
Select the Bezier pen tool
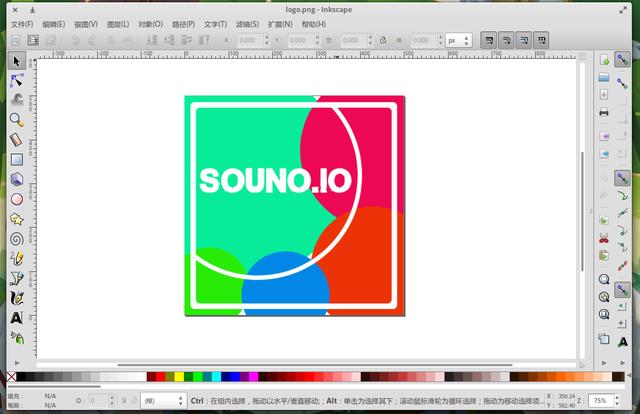16,278
